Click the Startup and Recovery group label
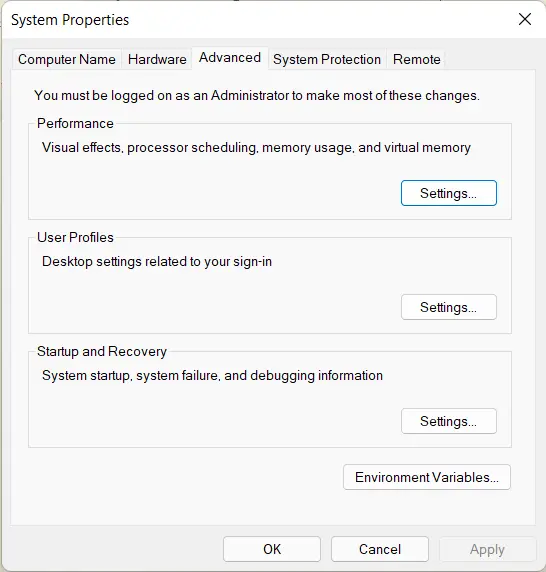 [x=102, y=351]
